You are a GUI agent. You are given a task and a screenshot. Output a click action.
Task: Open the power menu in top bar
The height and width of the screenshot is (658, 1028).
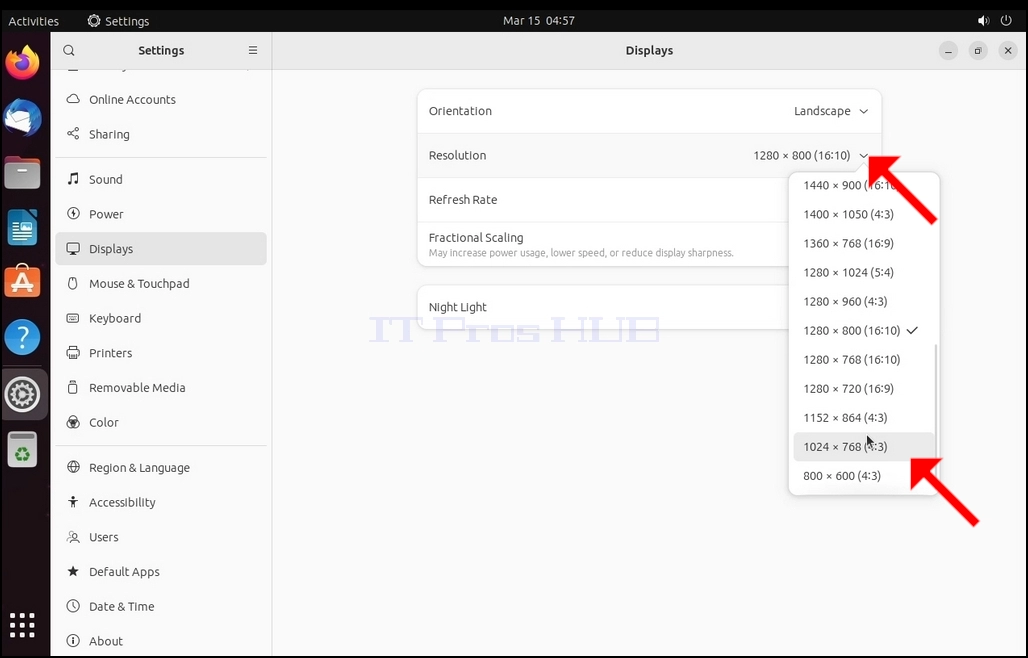click(1006, 21)
